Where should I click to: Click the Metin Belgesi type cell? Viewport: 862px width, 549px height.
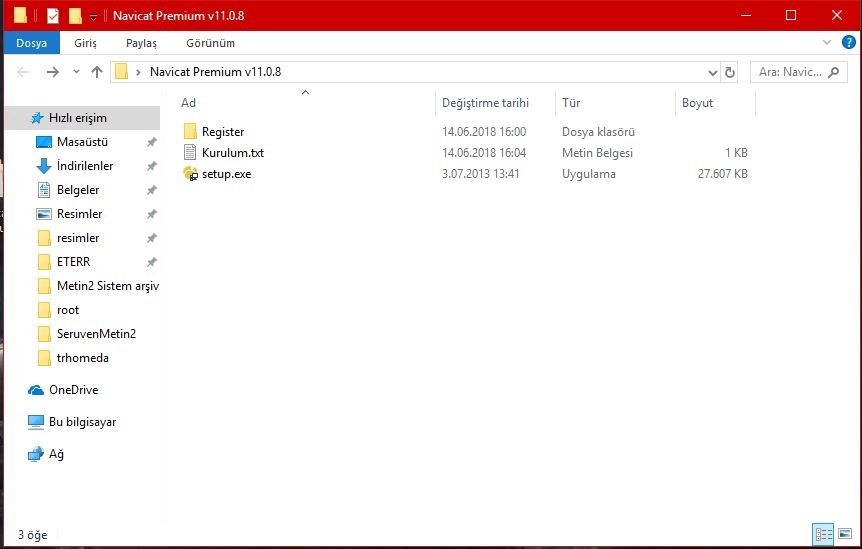point(597,153)
